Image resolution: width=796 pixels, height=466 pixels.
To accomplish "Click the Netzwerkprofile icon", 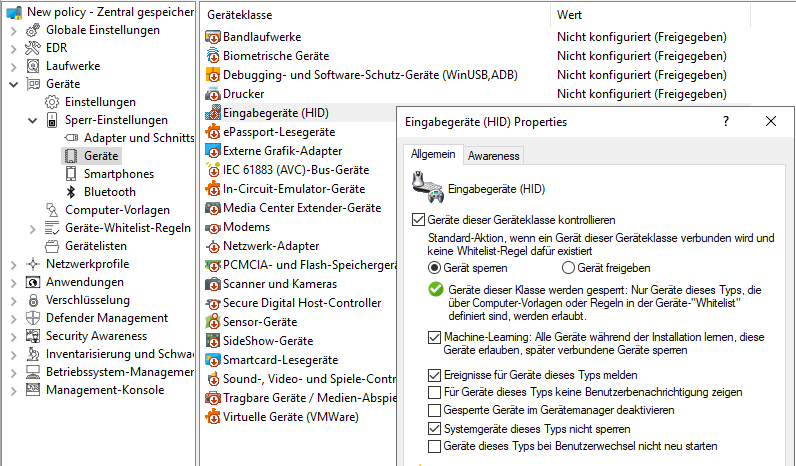I will (x=33, y=264).
